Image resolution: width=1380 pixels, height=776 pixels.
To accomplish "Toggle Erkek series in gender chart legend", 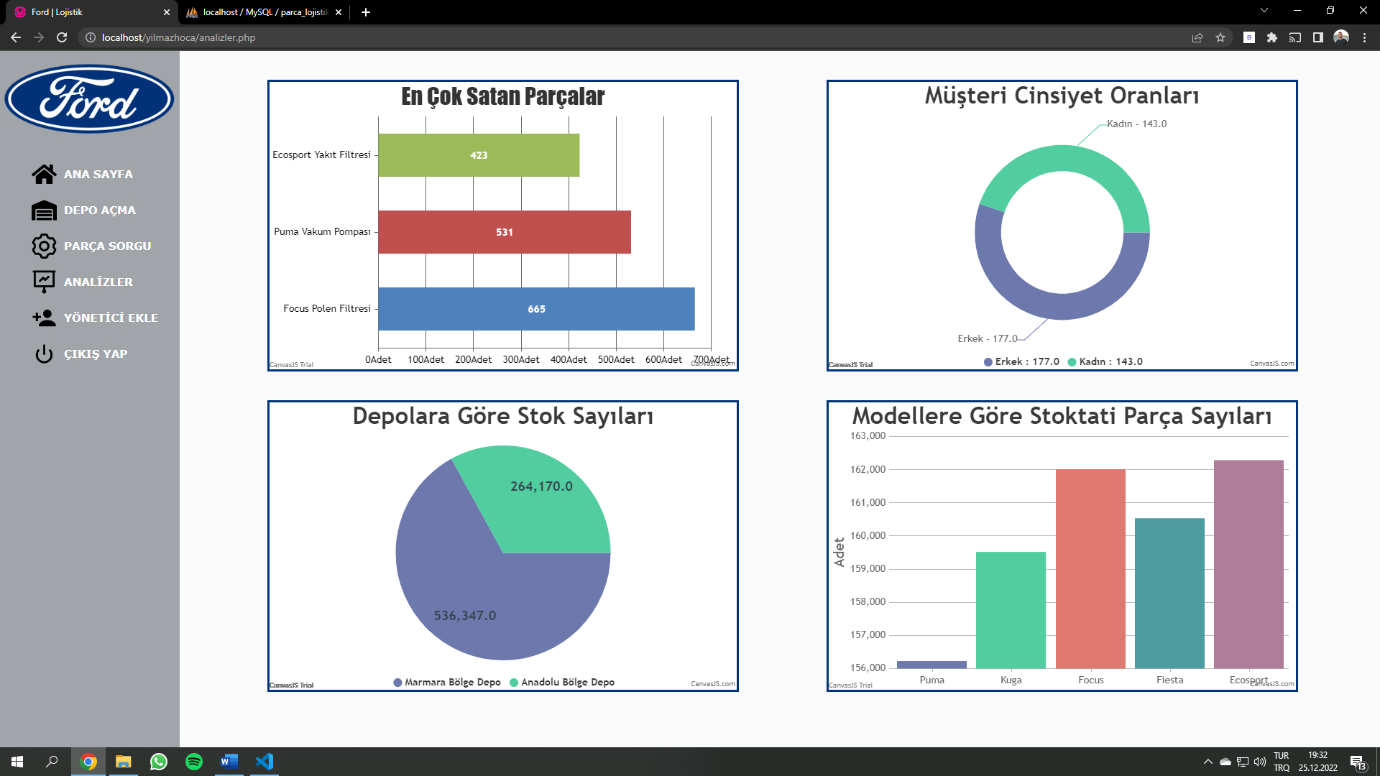I will (x=1022, y=362).
